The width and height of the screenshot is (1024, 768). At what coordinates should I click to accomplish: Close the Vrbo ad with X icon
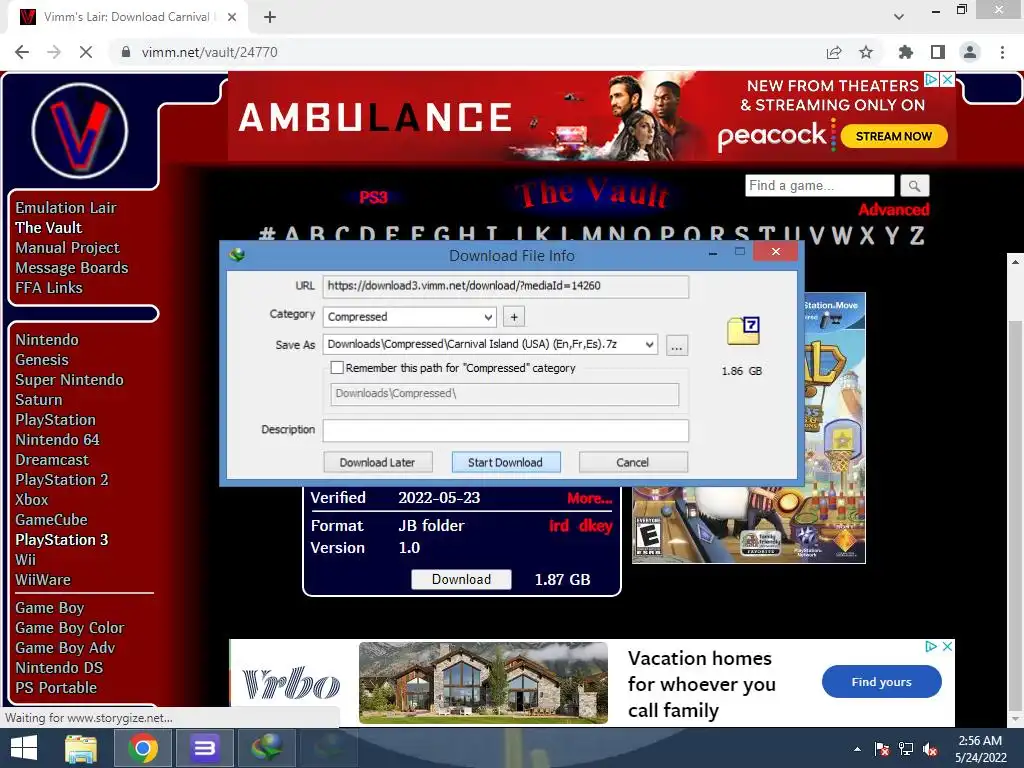tap(947, 646)
